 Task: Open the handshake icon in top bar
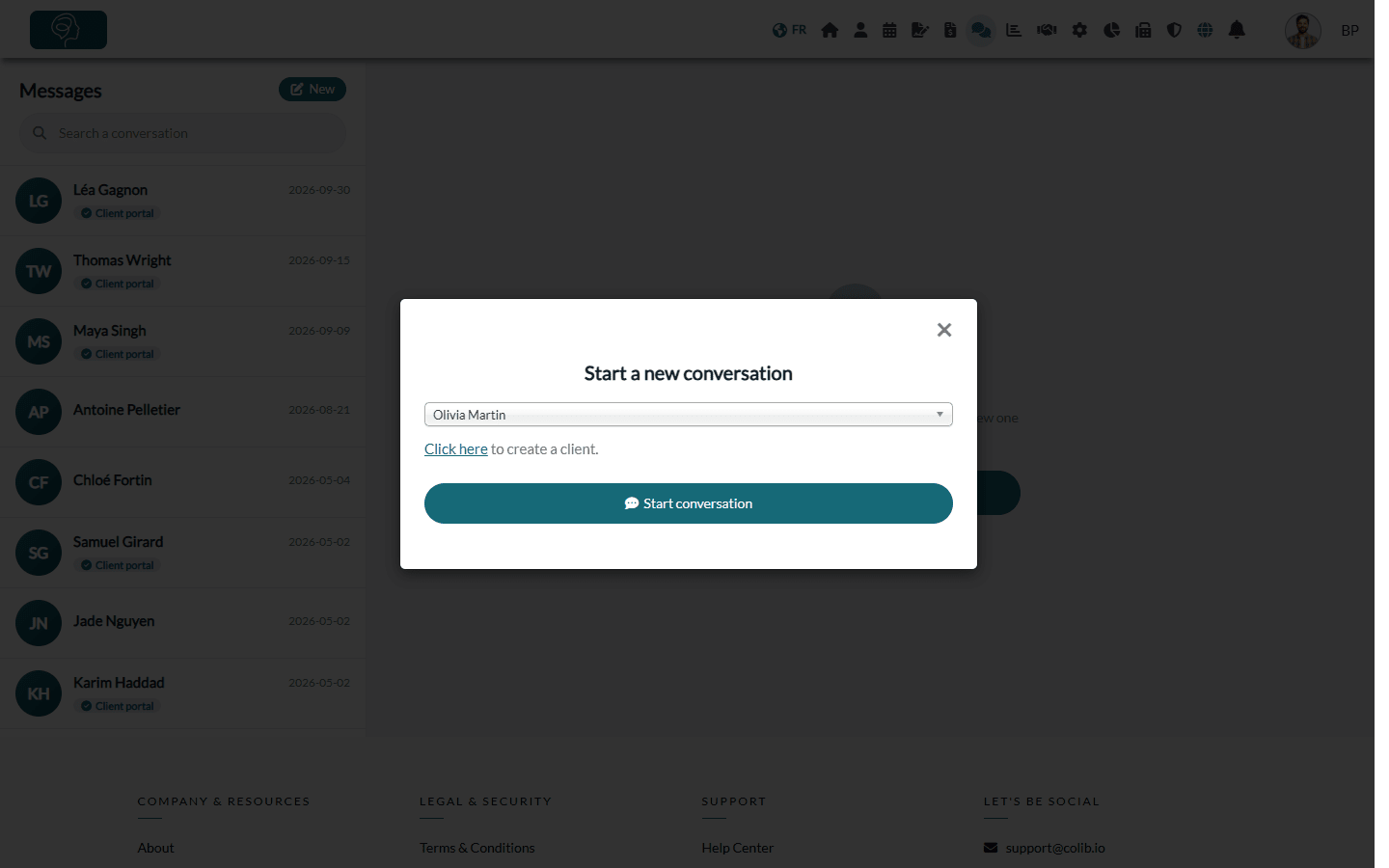coord(1047,30)
